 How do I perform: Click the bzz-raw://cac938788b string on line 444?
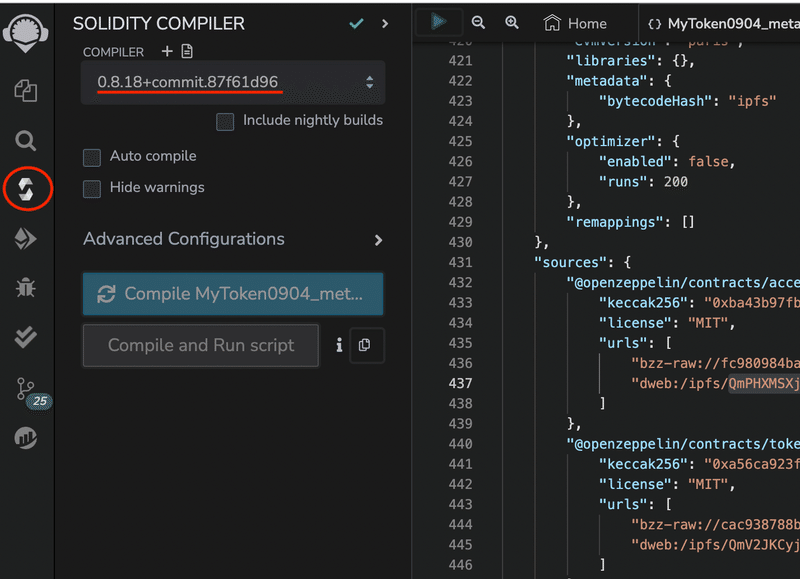(x=715, y=524)
